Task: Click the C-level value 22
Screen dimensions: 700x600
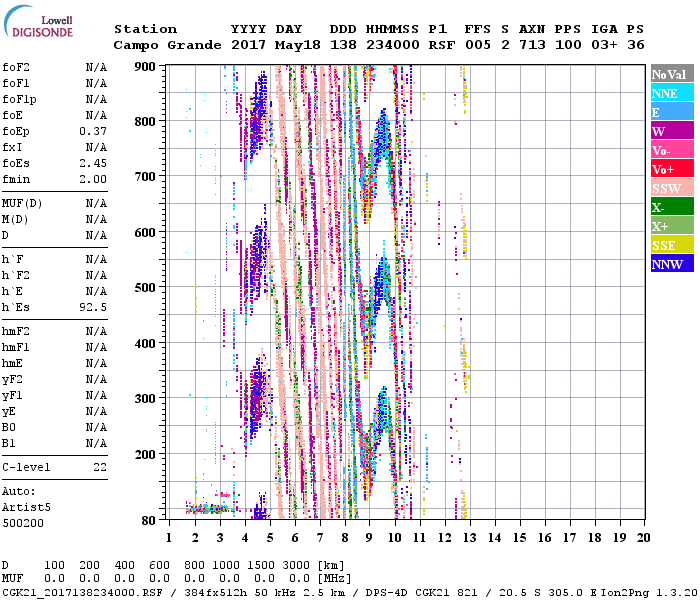Action: (100, 467)
